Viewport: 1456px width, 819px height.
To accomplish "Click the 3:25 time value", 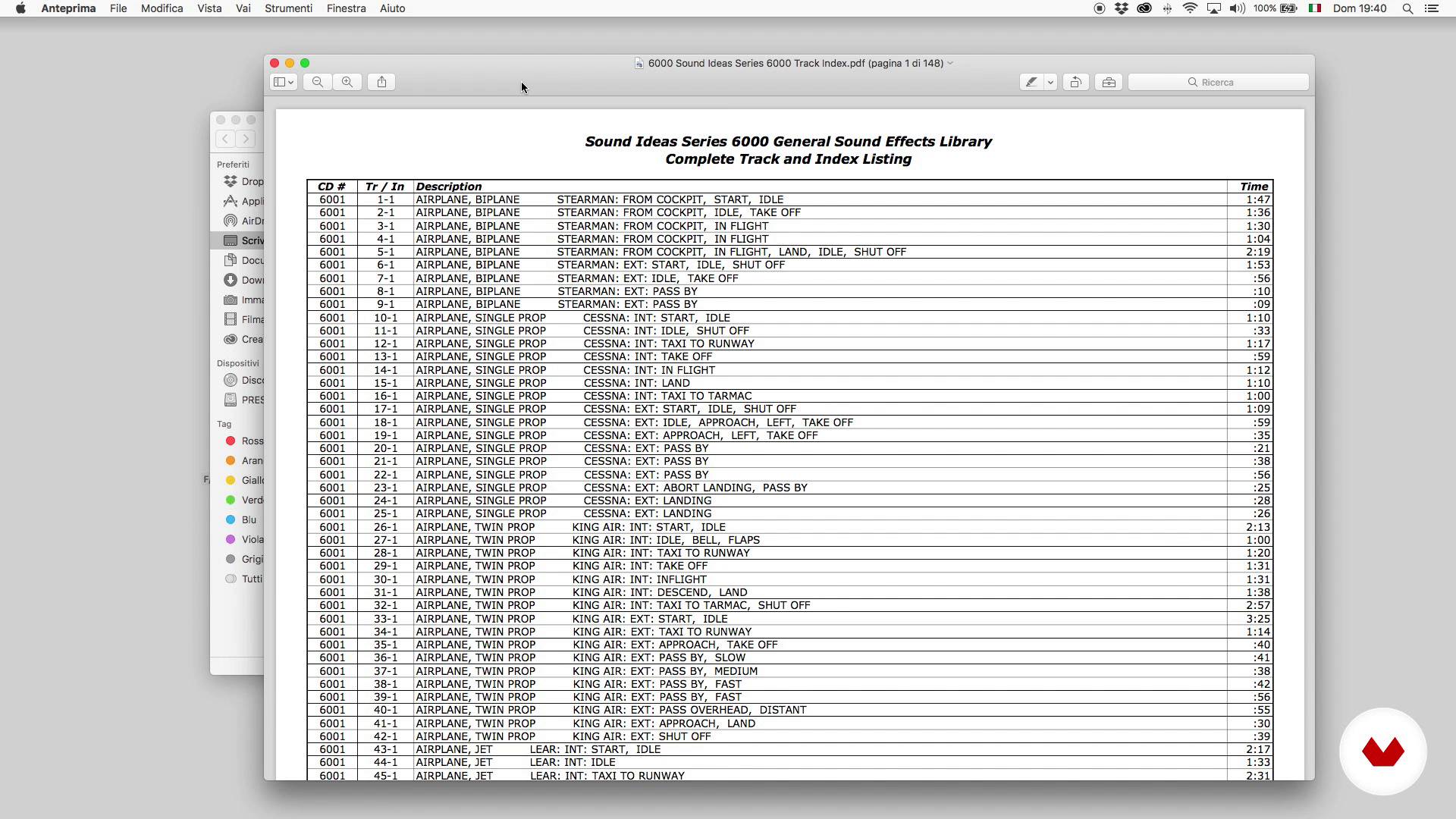I will 1258,619.
